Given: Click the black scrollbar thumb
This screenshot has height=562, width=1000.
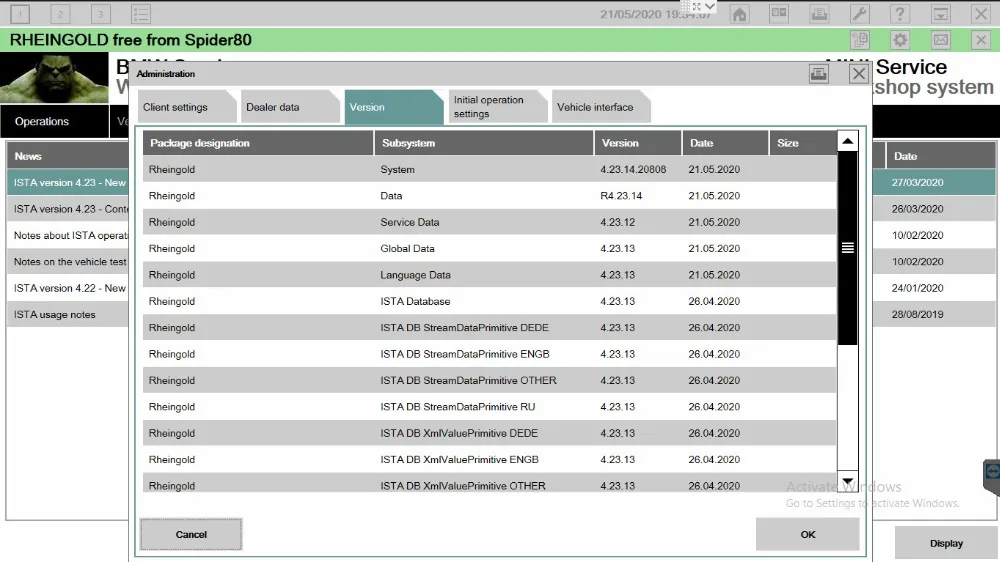Looking at the screenshot, I should (x=848, y=248).
